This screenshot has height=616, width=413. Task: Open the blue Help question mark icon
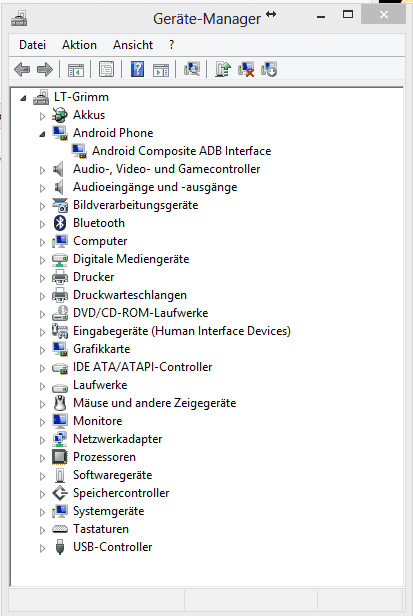[x=137, y=70]
